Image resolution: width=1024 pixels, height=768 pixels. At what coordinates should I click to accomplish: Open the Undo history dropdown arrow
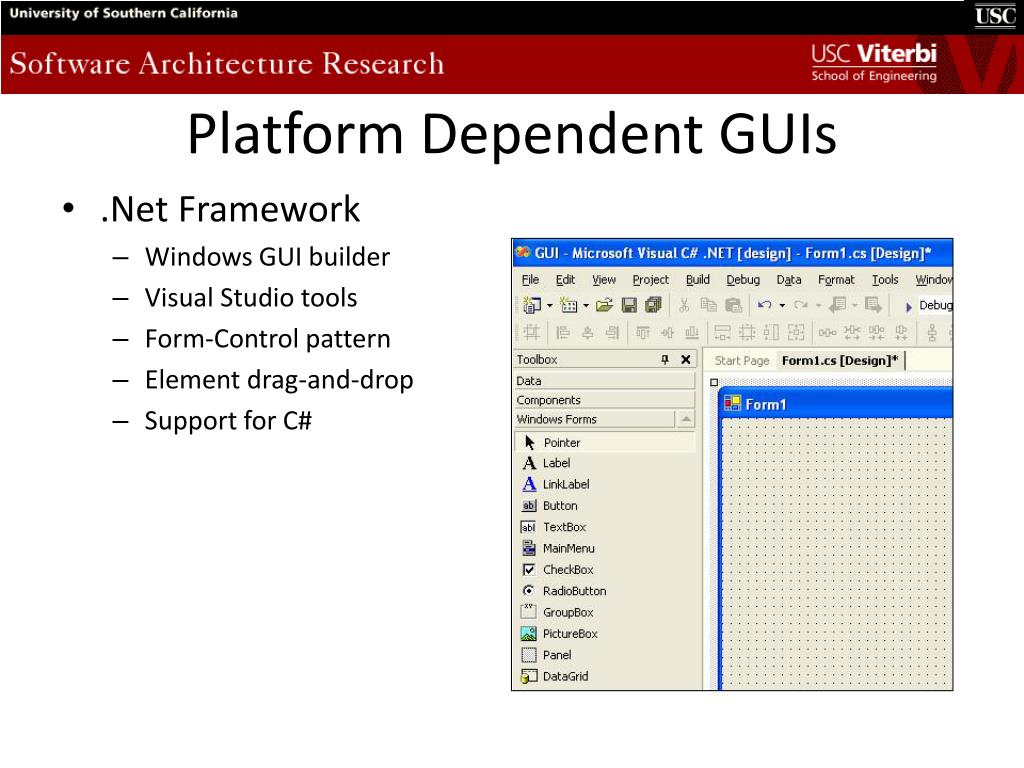pyautogui.click(x=782, y=306)
